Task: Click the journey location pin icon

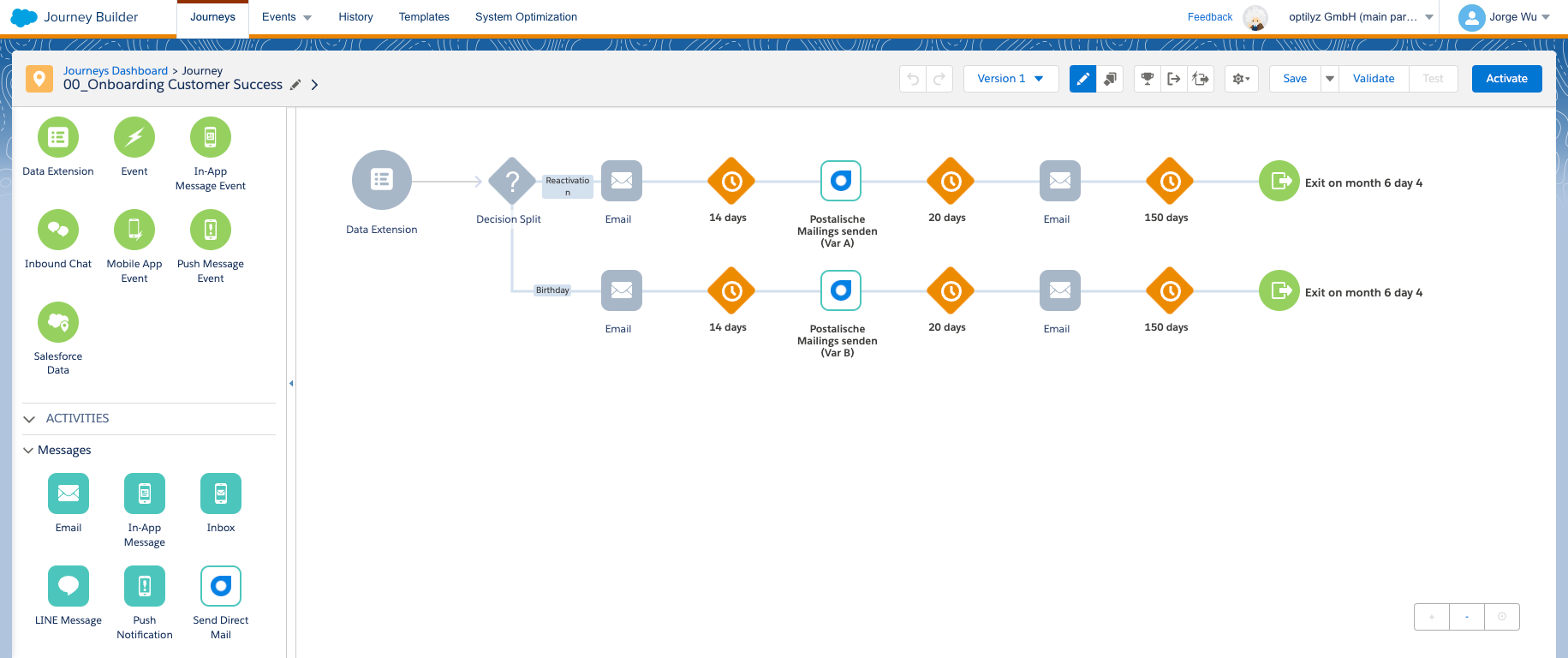Action: pos(39,79)
